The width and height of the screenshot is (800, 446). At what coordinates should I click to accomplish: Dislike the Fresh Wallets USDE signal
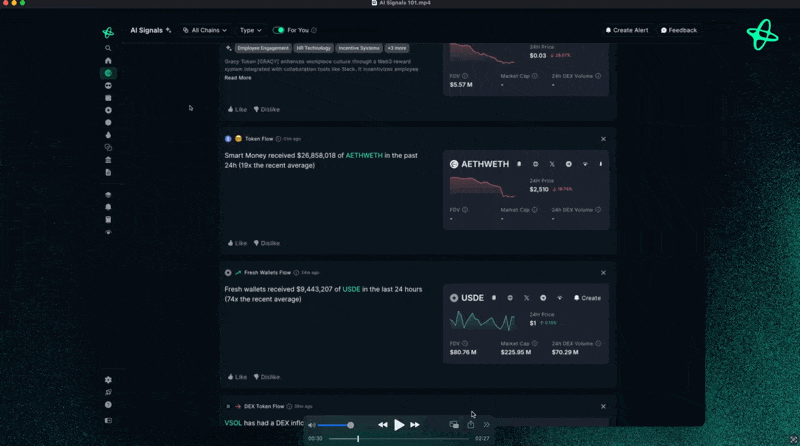[x=267, y=377]
